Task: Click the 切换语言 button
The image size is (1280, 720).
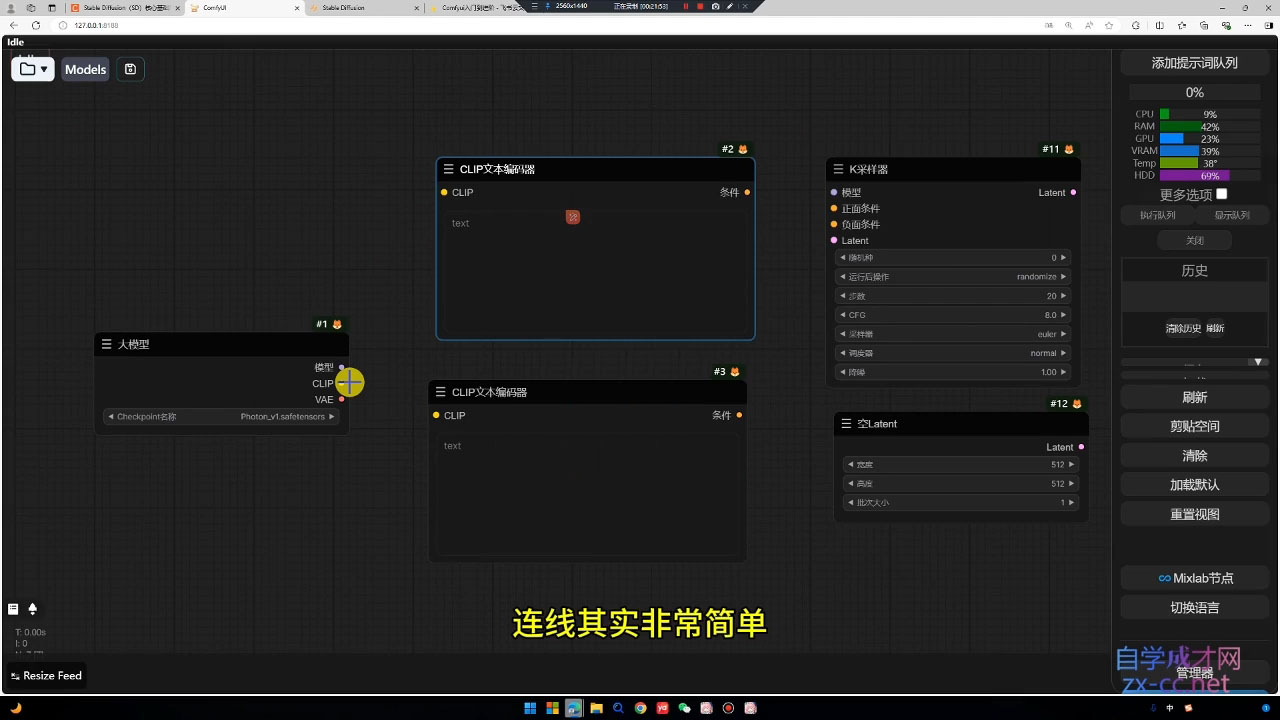Action: 1194,608
